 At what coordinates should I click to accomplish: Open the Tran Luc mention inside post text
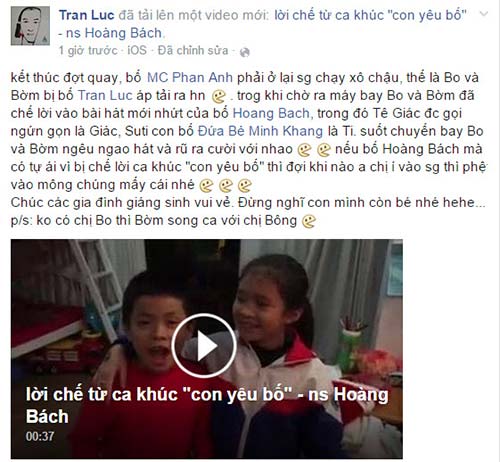pyautogui.click(x=105, y=95)
